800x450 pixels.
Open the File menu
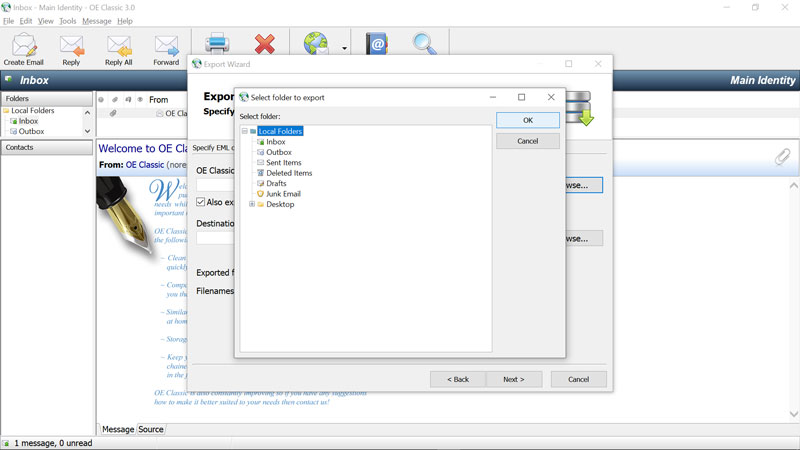coord(8,21)
